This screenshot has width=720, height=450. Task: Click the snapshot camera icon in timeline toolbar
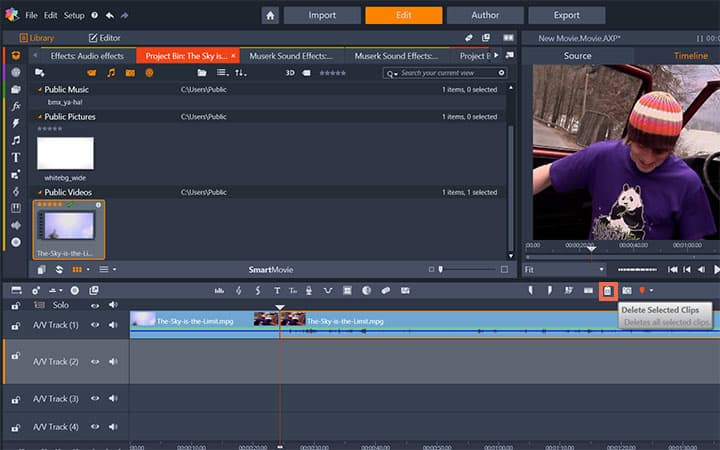coord(627,290)
